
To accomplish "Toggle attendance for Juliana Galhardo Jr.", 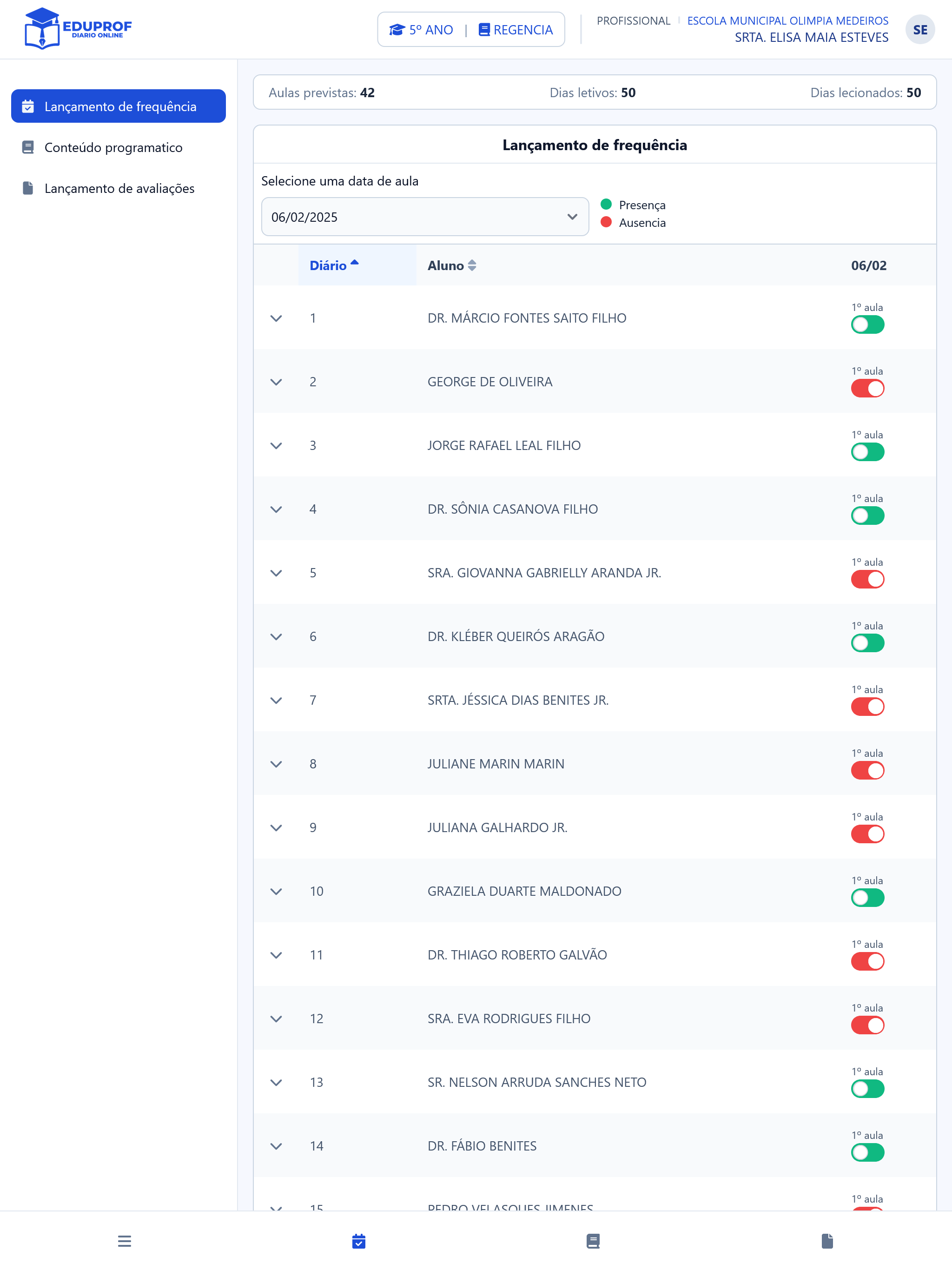I will (x=867, y=834).
